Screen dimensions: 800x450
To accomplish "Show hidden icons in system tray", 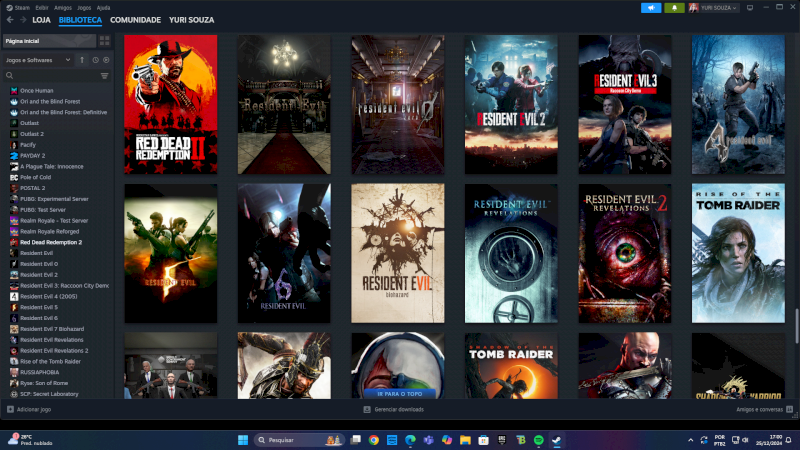I will click(690, 440).
